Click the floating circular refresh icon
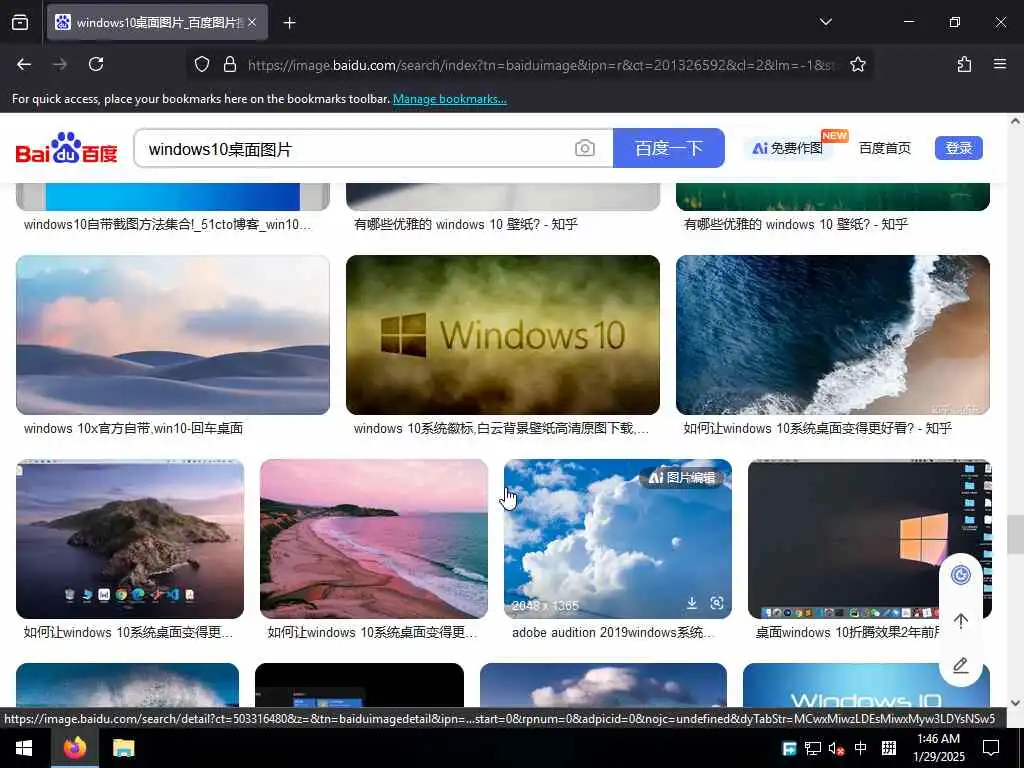The width and height of the screenshot is (1024, 768). (961, 575)
